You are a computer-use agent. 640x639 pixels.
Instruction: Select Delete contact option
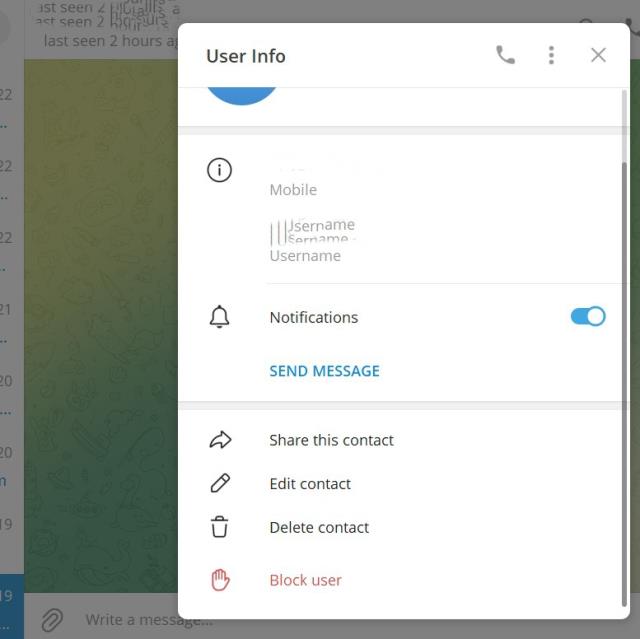coord(319,527)
